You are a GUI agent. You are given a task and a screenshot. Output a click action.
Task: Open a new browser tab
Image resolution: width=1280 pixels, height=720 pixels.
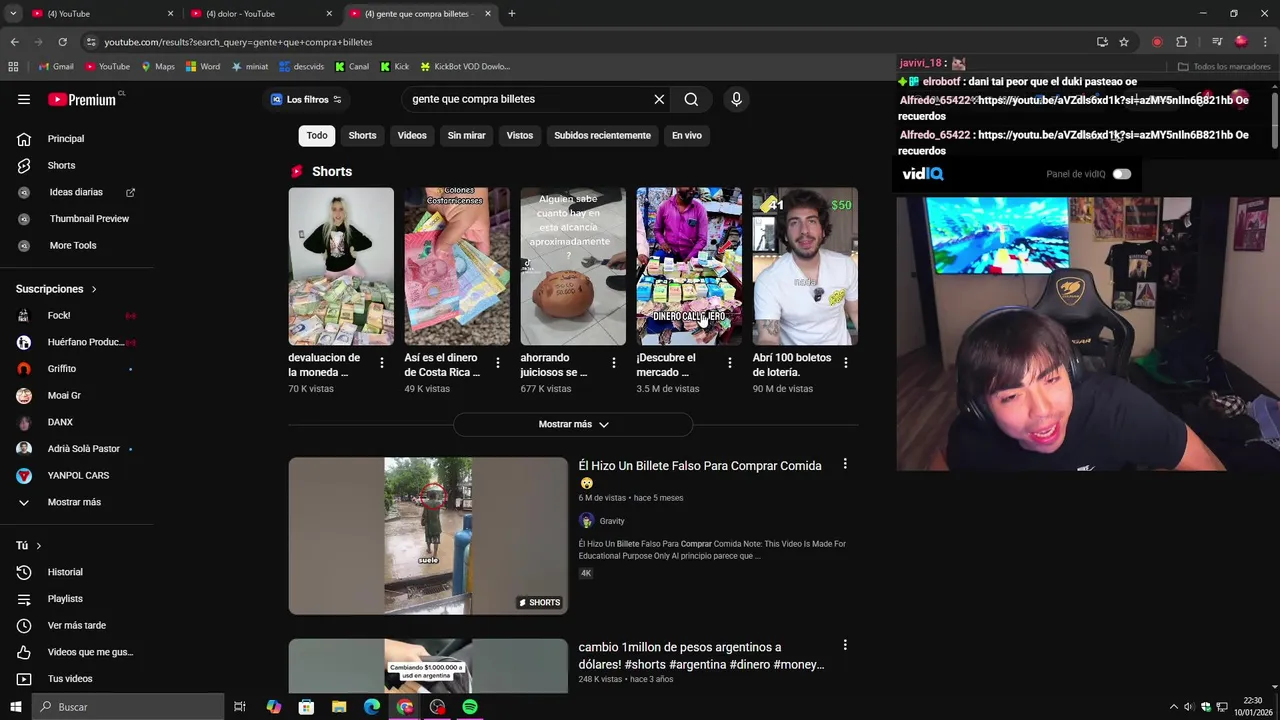point(512,14)
